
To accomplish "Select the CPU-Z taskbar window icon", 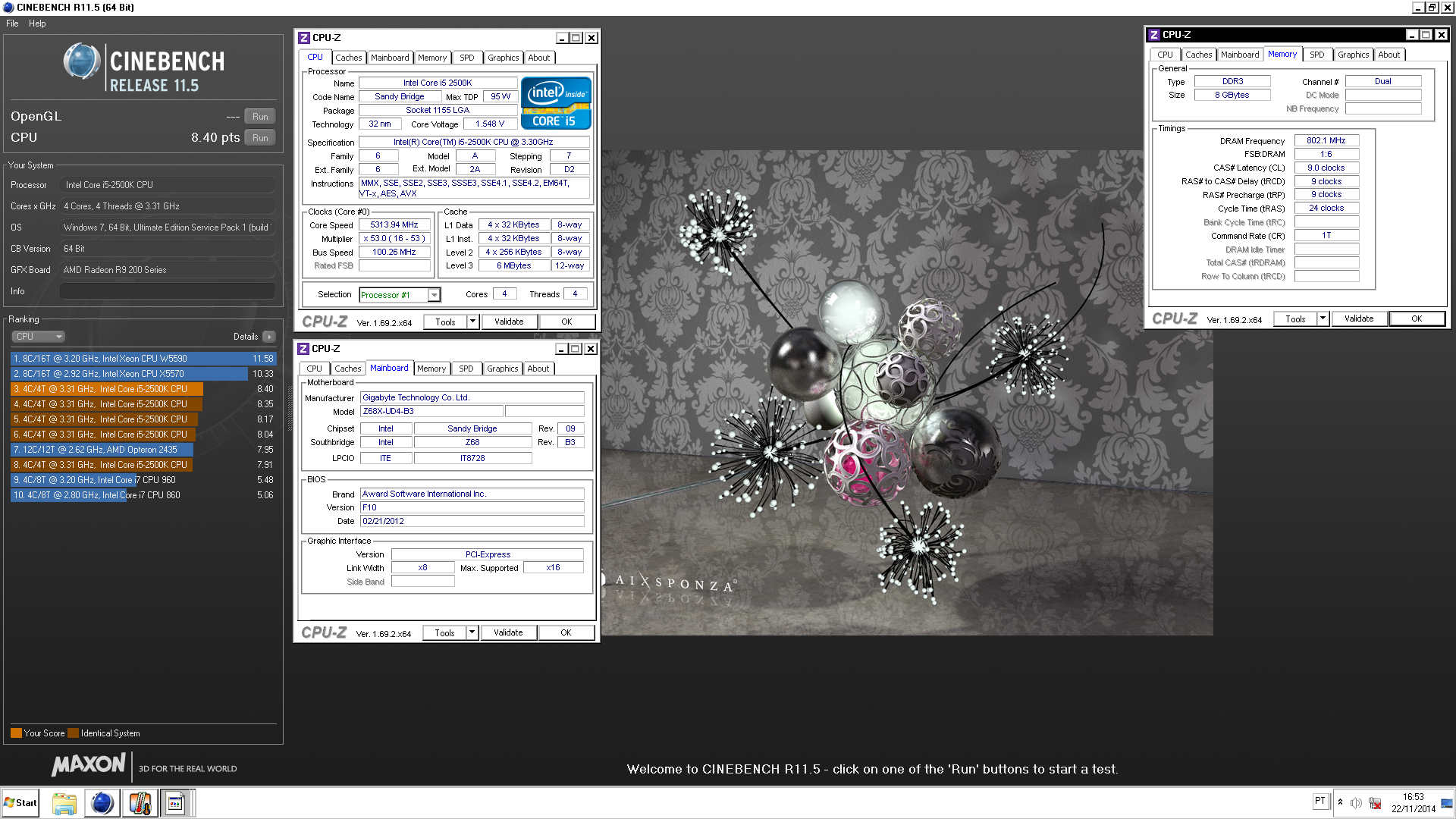I will [x=176, y=803].
